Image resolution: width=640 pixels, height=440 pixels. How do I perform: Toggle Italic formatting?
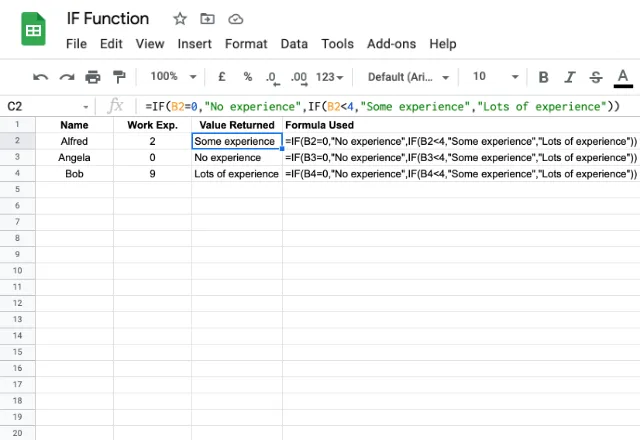click(x=569, y=77)
